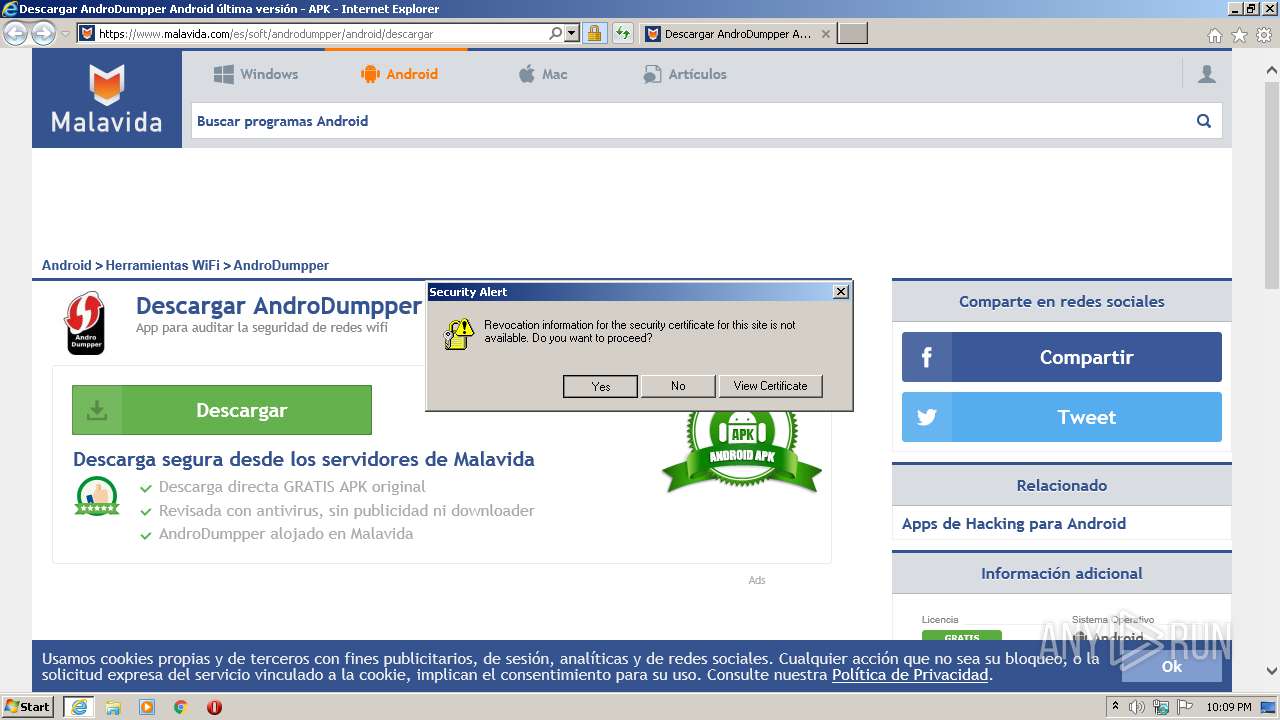Click the clock showing 10:09 PM

(x=1229, y=707)
